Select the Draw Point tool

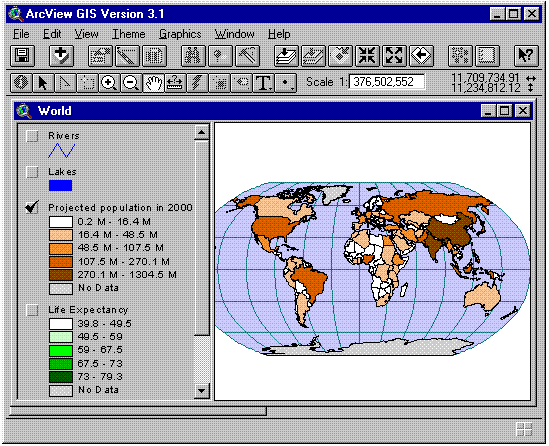[286, 83]
